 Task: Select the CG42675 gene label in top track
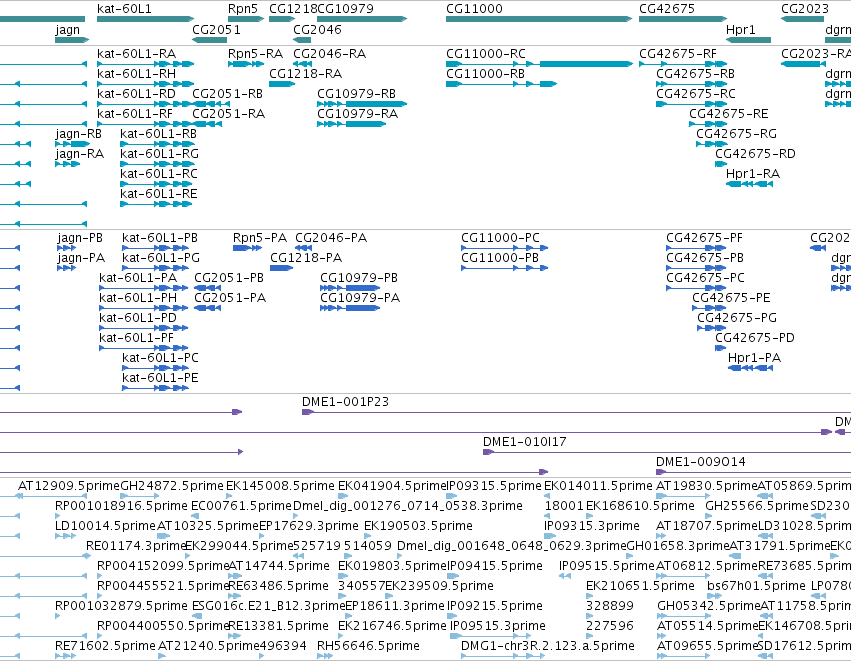pyautogui.click(x=666, y=9)
